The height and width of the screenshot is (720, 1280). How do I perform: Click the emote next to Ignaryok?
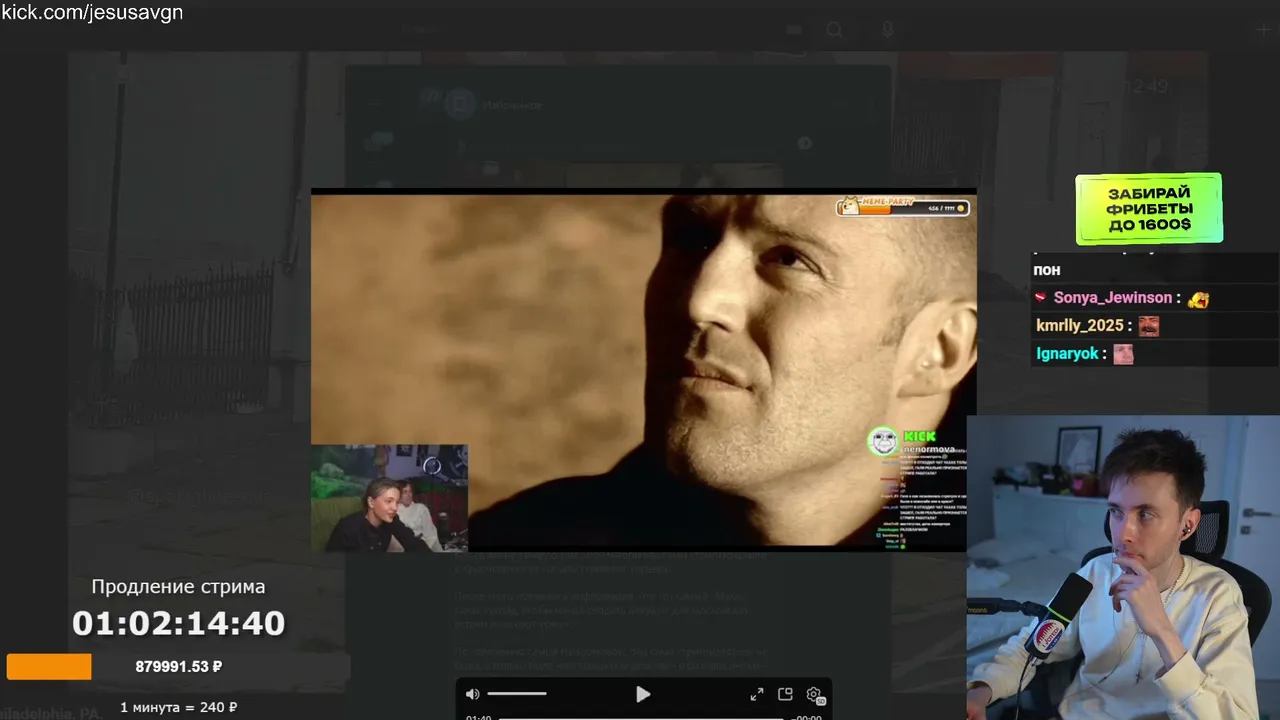point(1124,354)
